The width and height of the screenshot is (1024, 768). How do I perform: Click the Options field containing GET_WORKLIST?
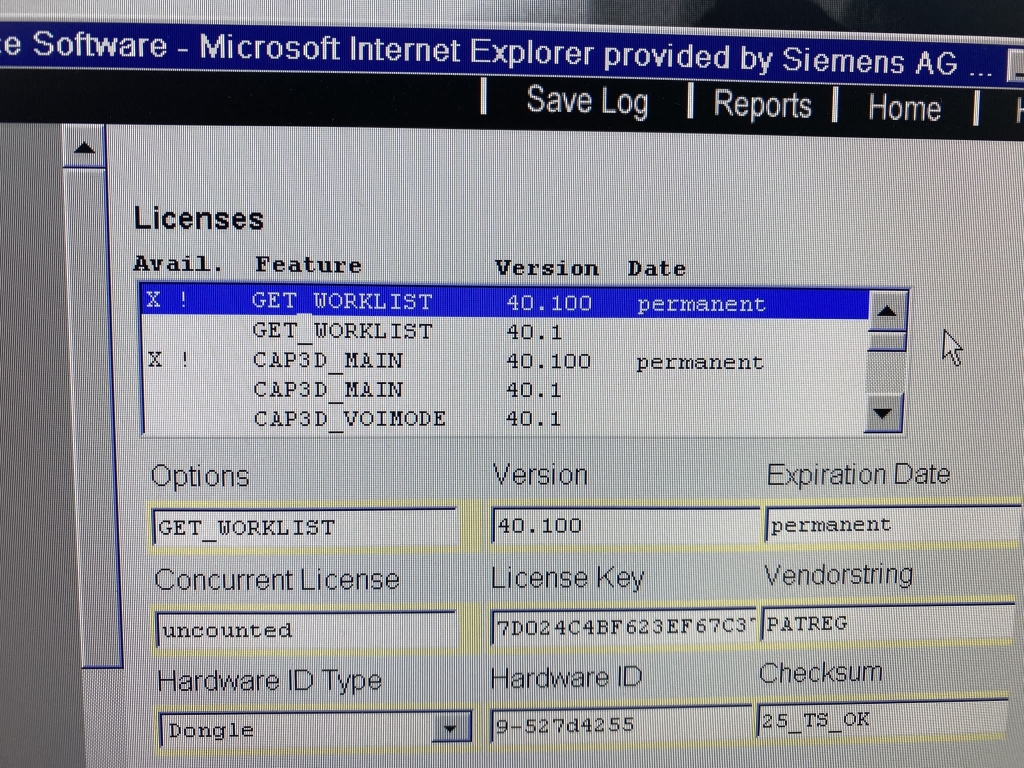point(306,528)
